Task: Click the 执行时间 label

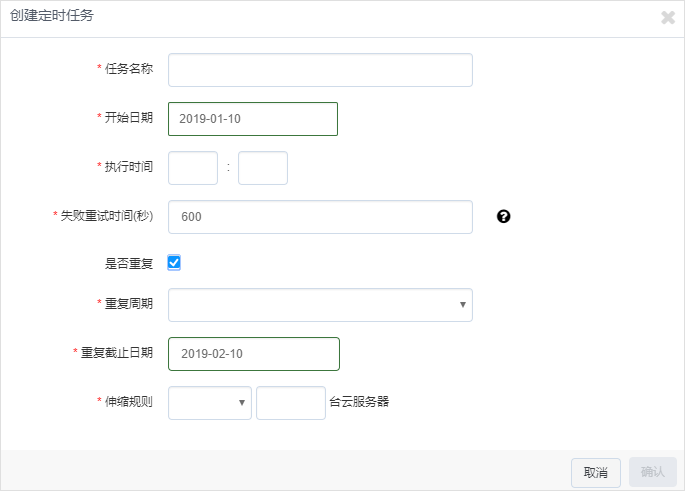Action: click(x=129, y=166)
